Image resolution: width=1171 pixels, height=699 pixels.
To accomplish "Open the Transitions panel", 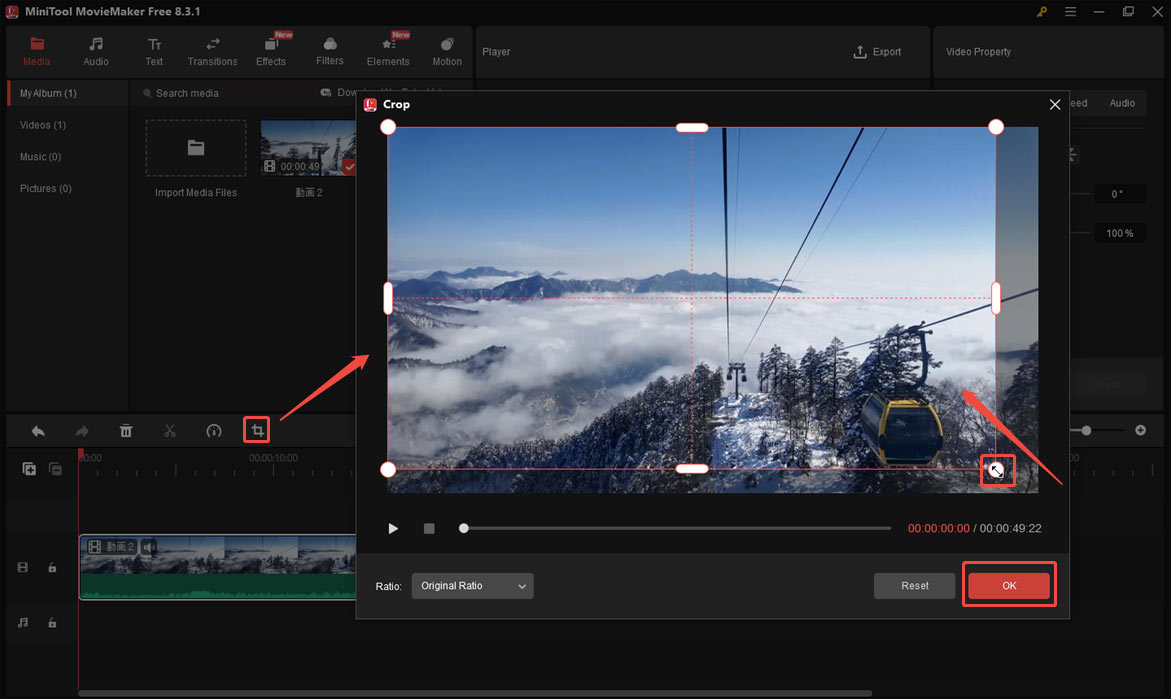I will 212,52.
